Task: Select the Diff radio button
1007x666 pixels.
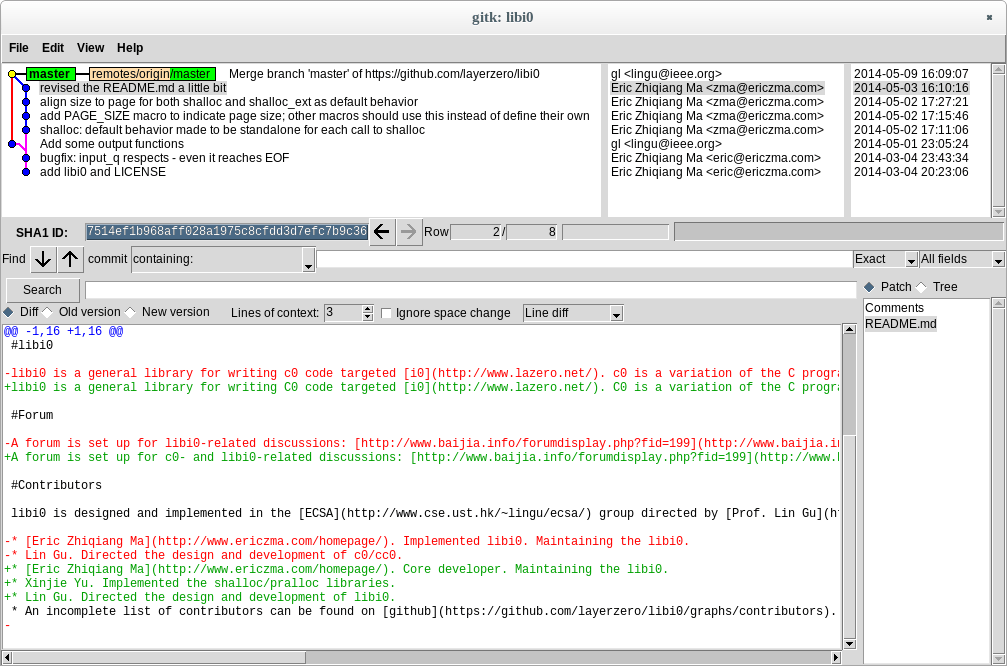Action: tap(8, 312)
